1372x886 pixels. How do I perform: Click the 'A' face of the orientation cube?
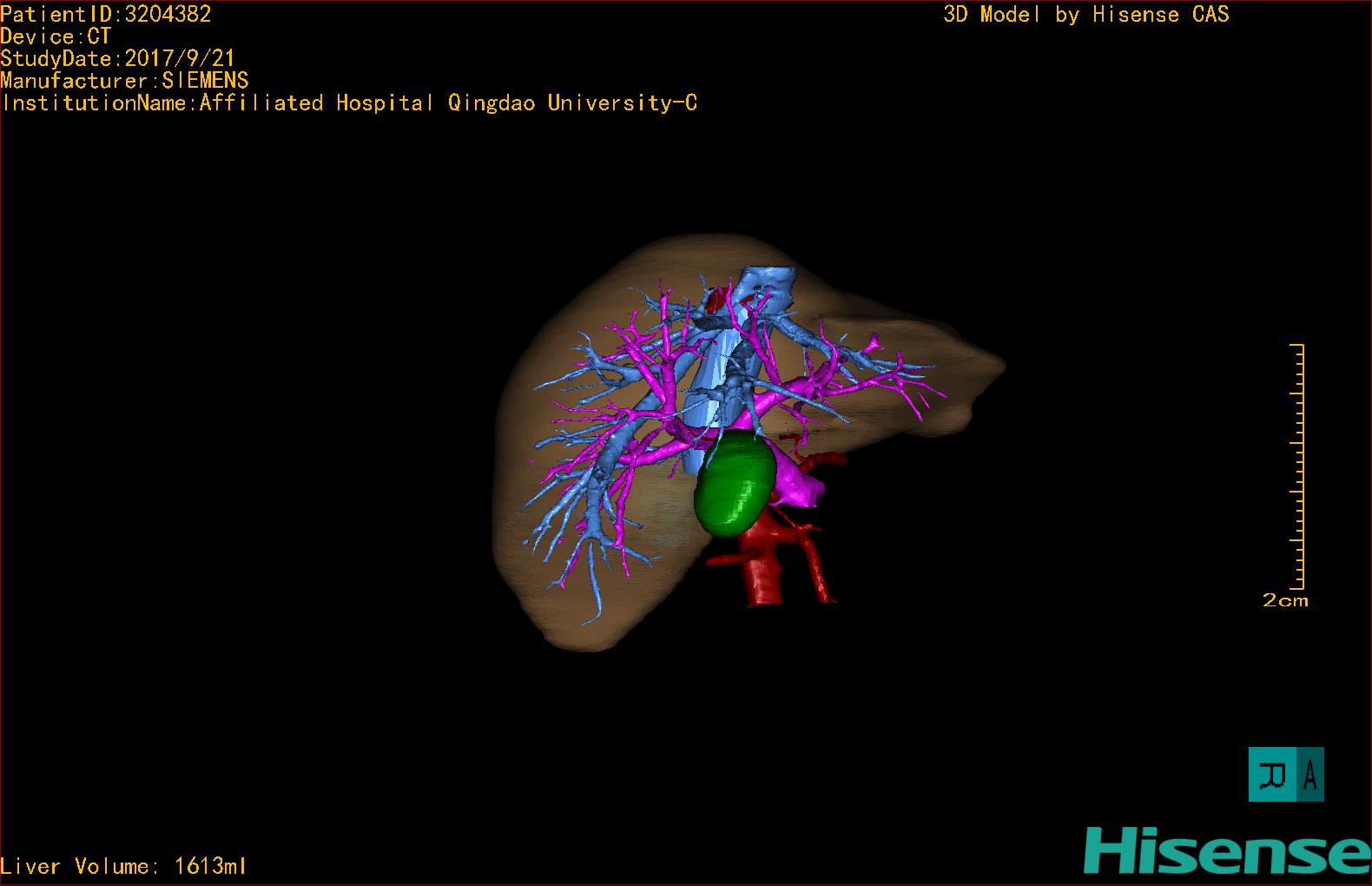1310,774
